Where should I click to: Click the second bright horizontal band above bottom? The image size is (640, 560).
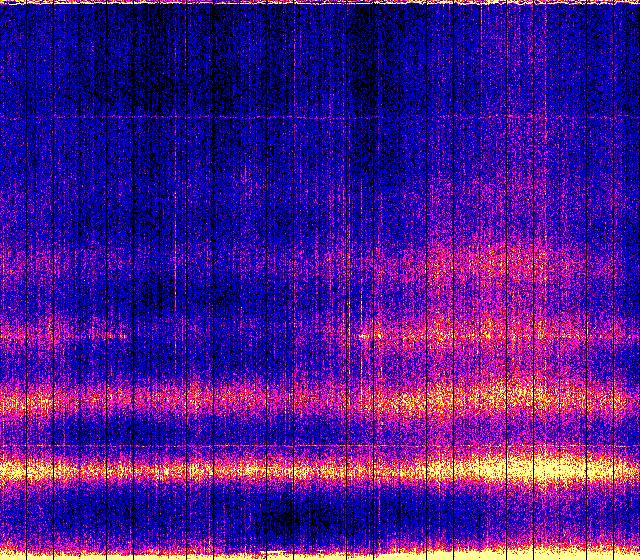(320, 402)
